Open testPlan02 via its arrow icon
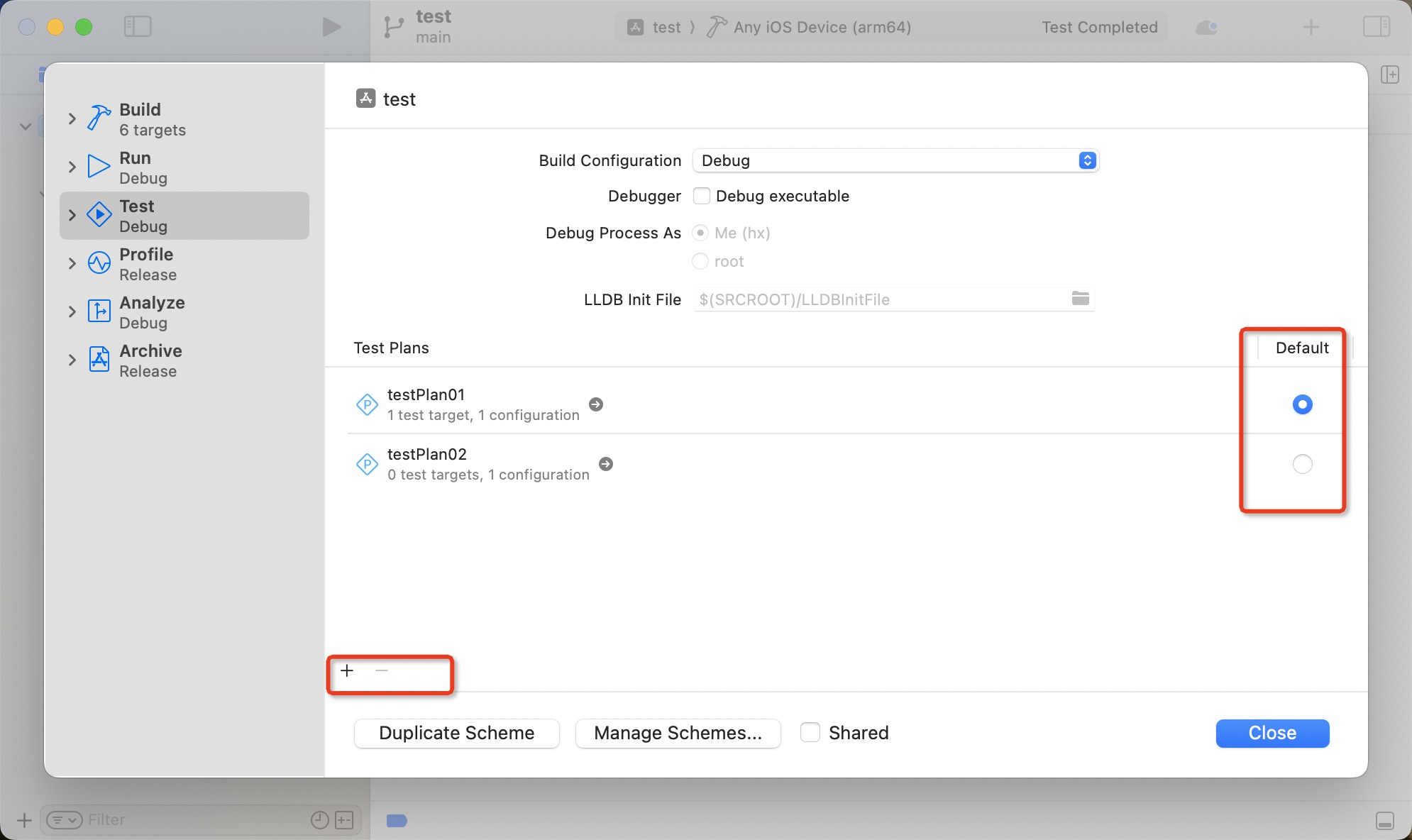Image resolution: width=1412 pixels, height=840 pixels. coord(606,464)
